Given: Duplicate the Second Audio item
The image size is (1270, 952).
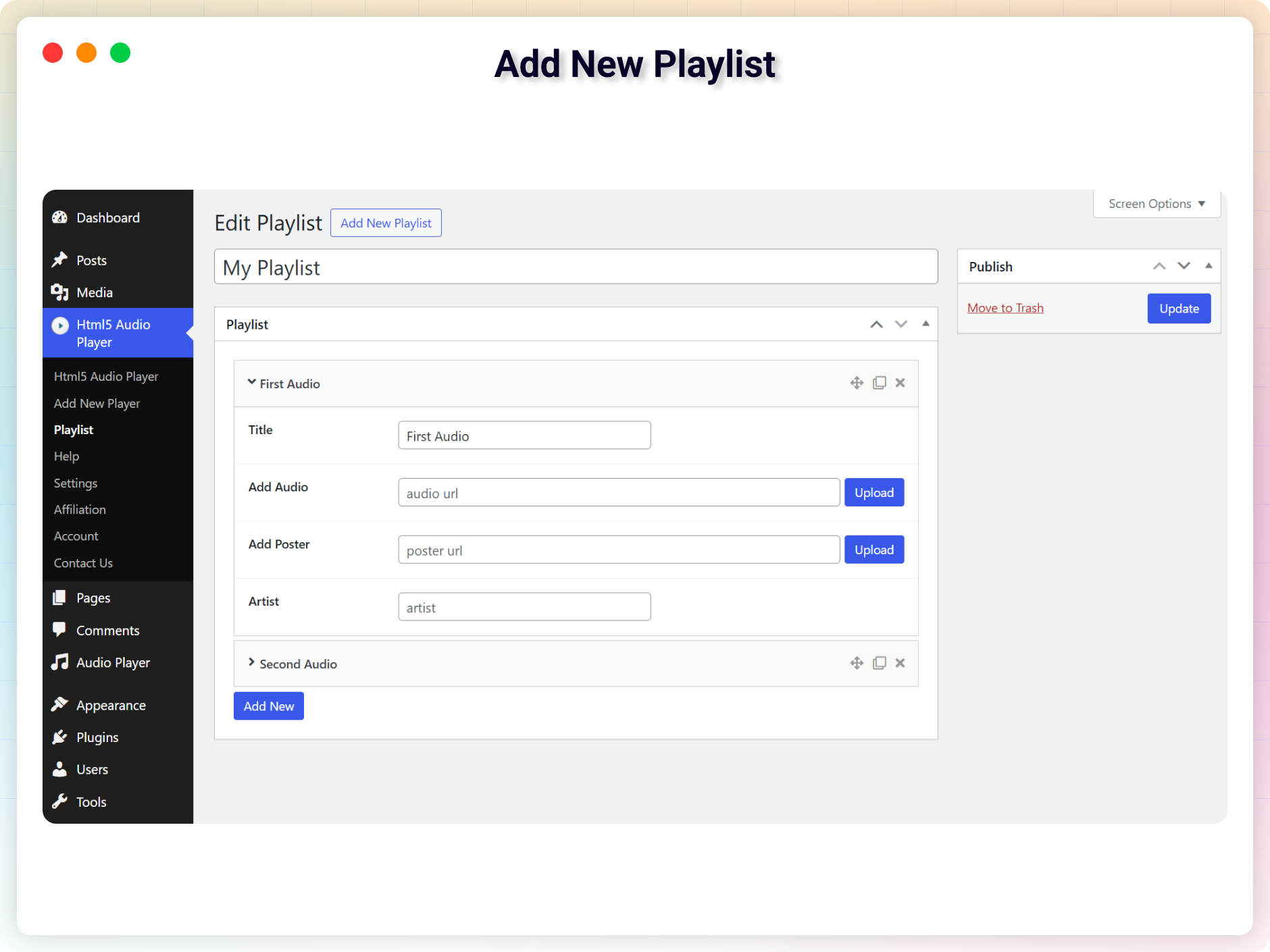Looking at the screenshot, I should [x=879, y=663].
